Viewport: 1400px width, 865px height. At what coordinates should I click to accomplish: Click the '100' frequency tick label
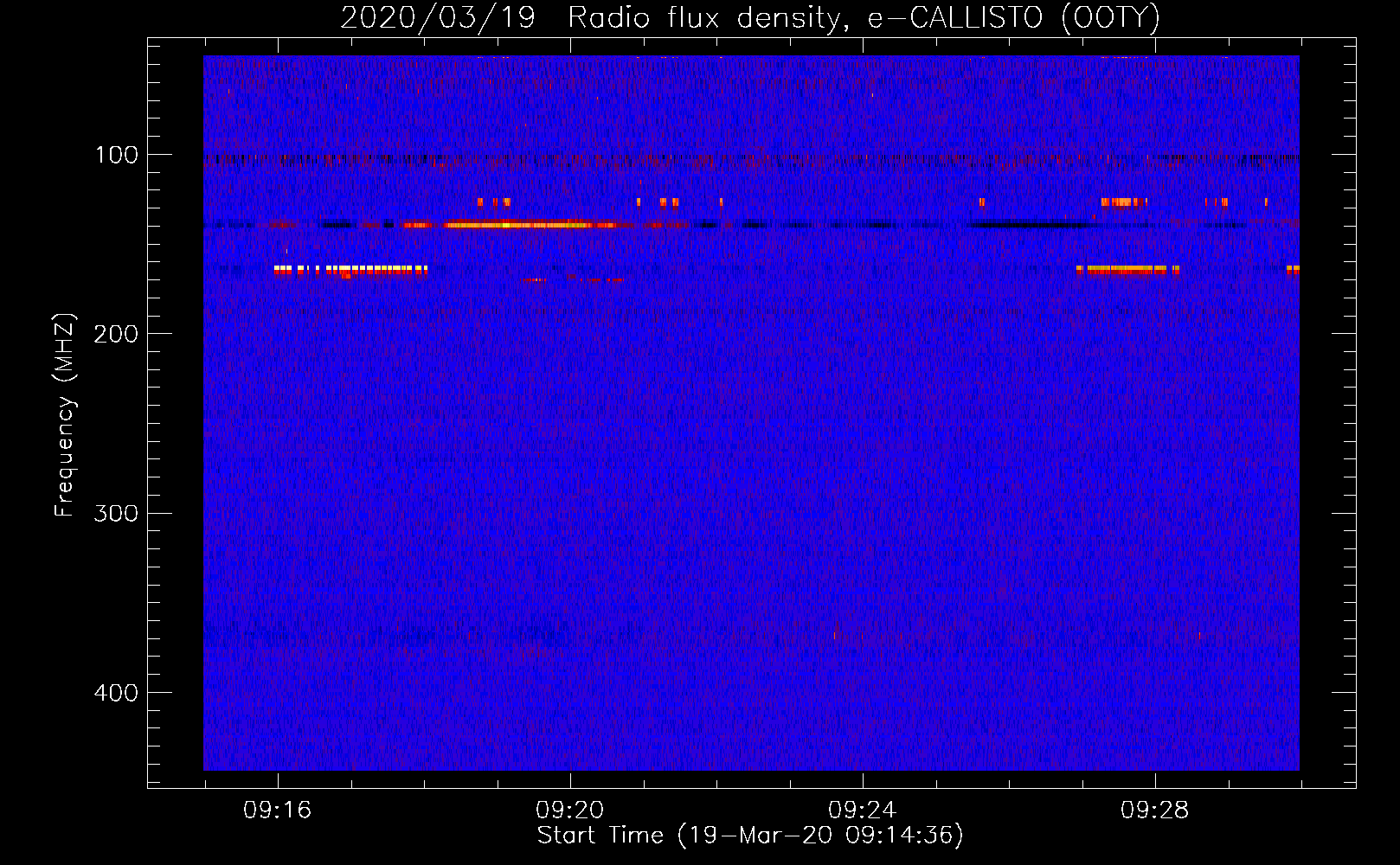coord(117,155)
